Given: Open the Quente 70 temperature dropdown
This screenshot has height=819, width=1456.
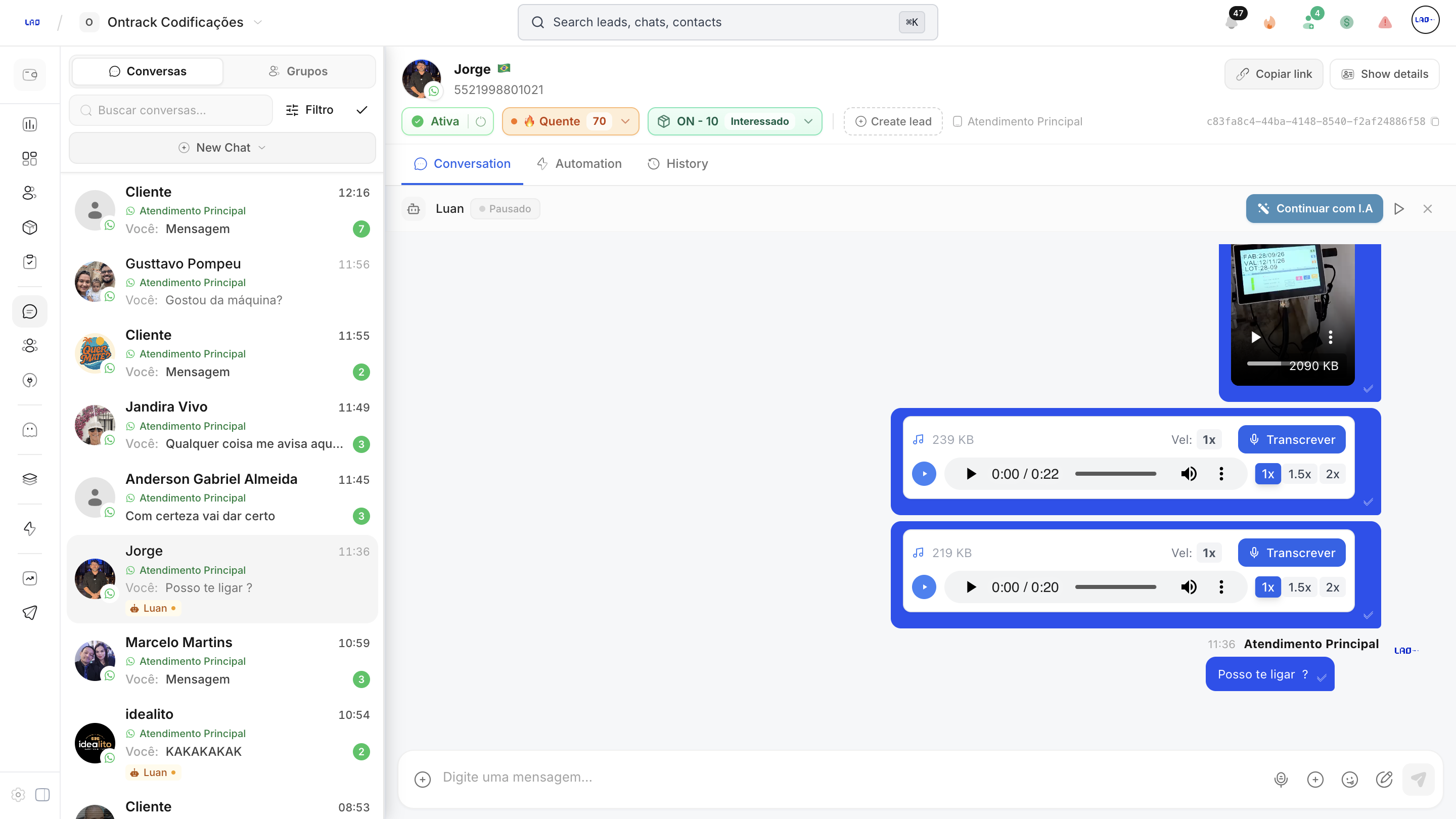Looking at the screenshot, I should [570, 121].
